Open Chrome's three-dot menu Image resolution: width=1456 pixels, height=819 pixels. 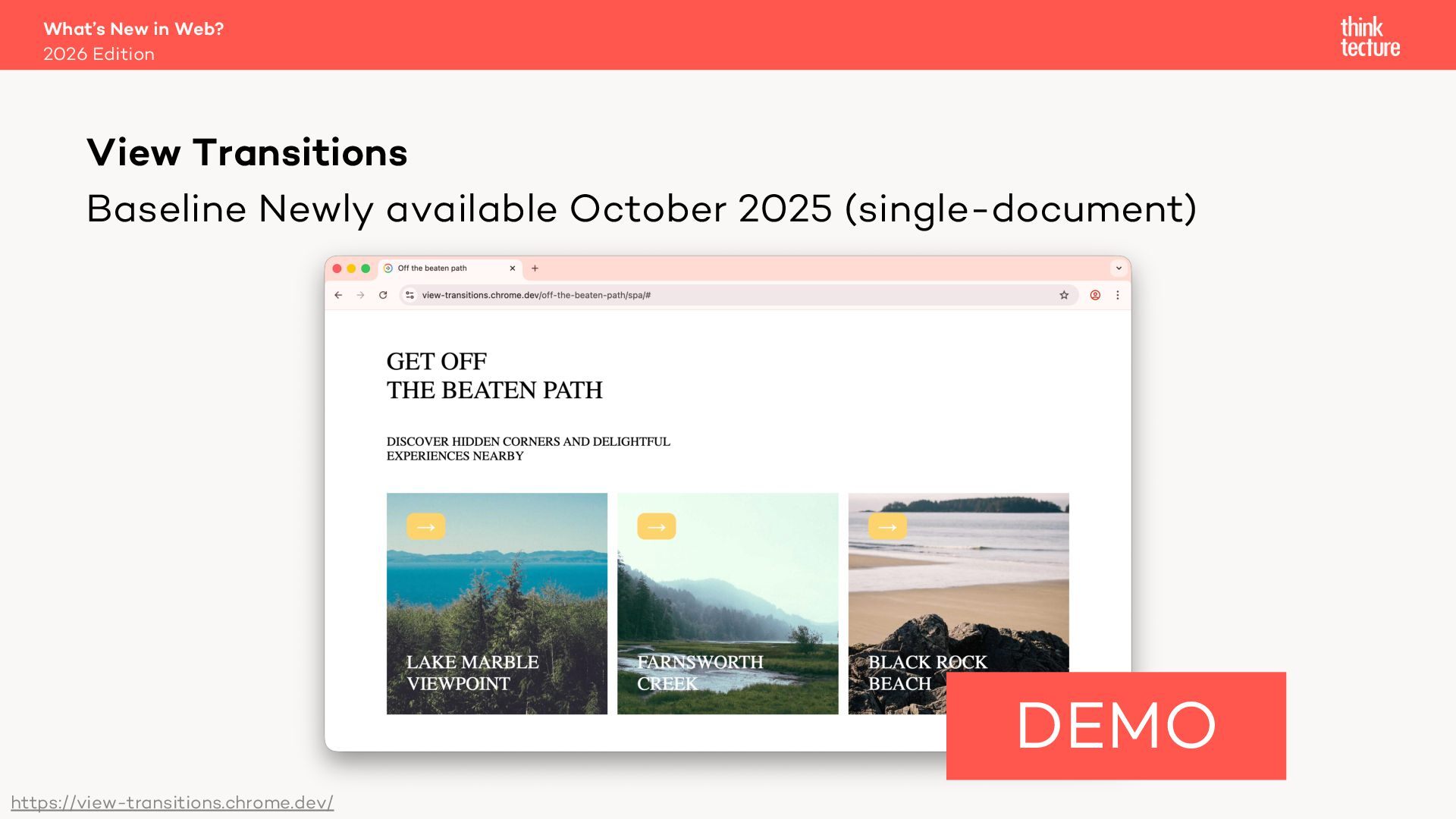coord(1117,295)
